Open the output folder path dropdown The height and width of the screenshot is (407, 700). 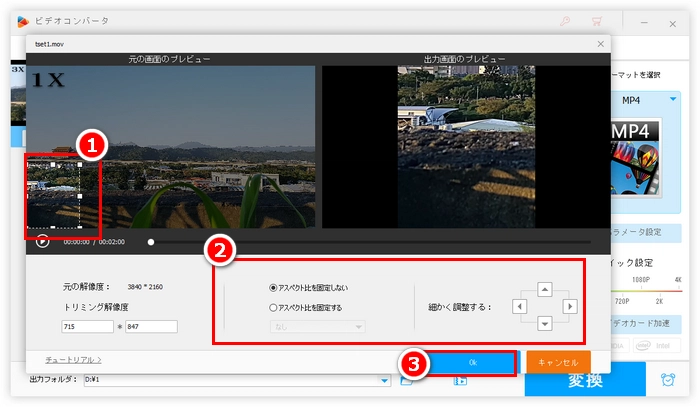(385, 380)
